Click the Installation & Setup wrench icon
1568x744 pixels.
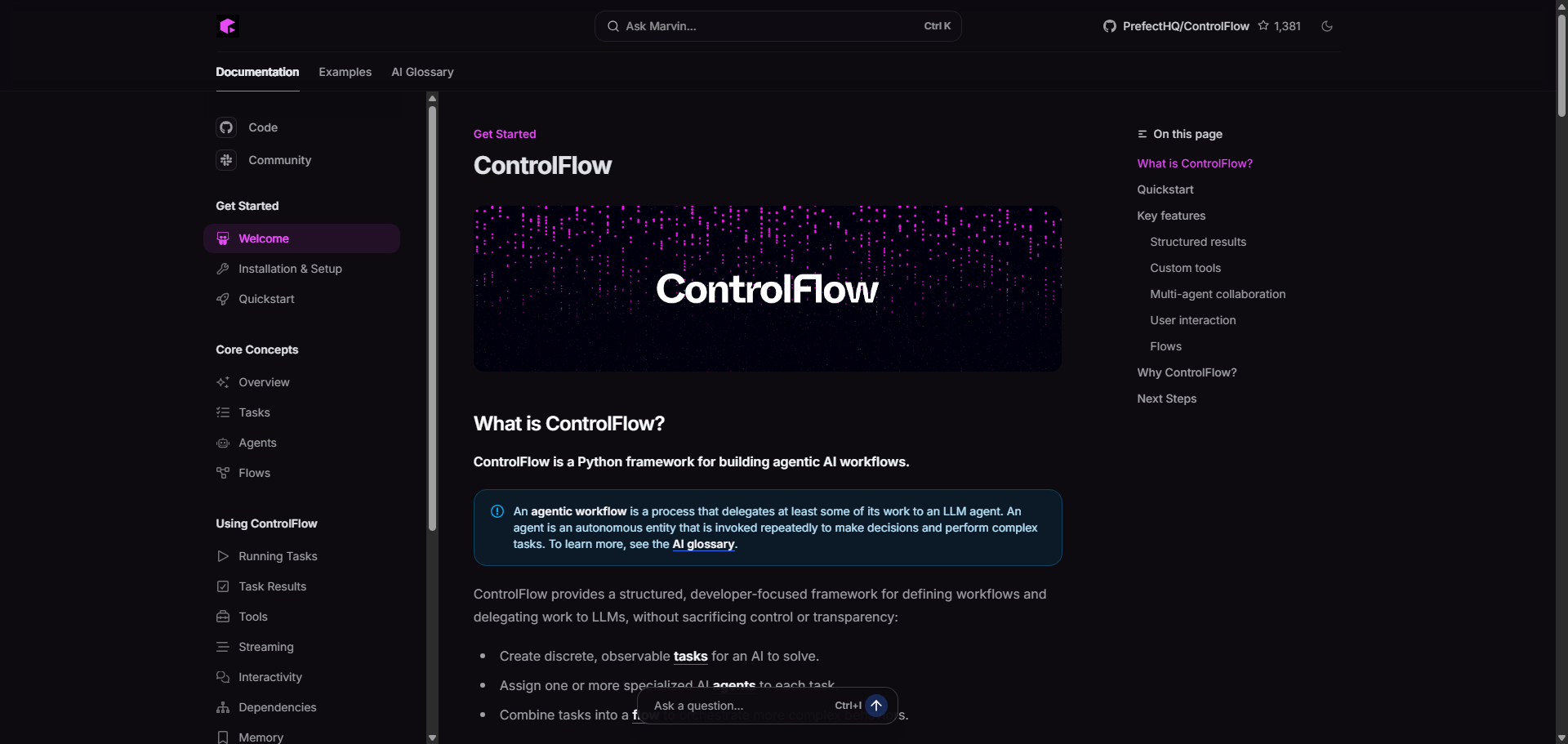223,269
